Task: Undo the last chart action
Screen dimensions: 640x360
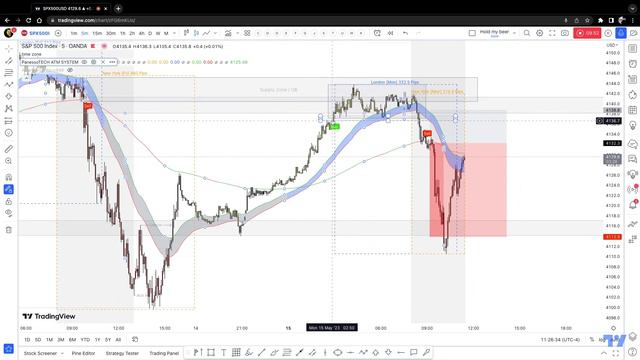Action: [x=405, y=33]
